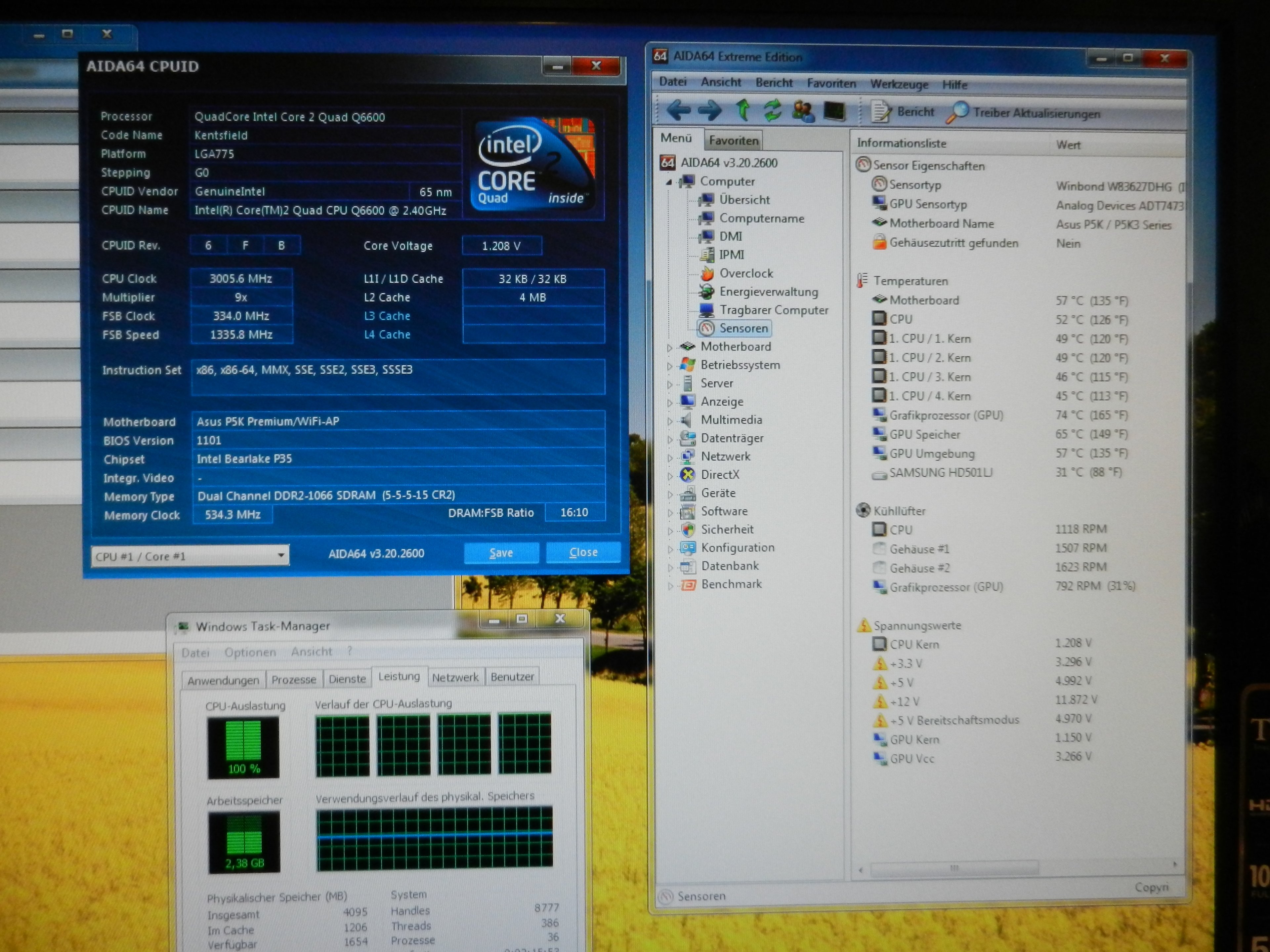Open the CPU #1 / Core #1 selector
This screenshot has width=1270, height=952.
point(281,555)
